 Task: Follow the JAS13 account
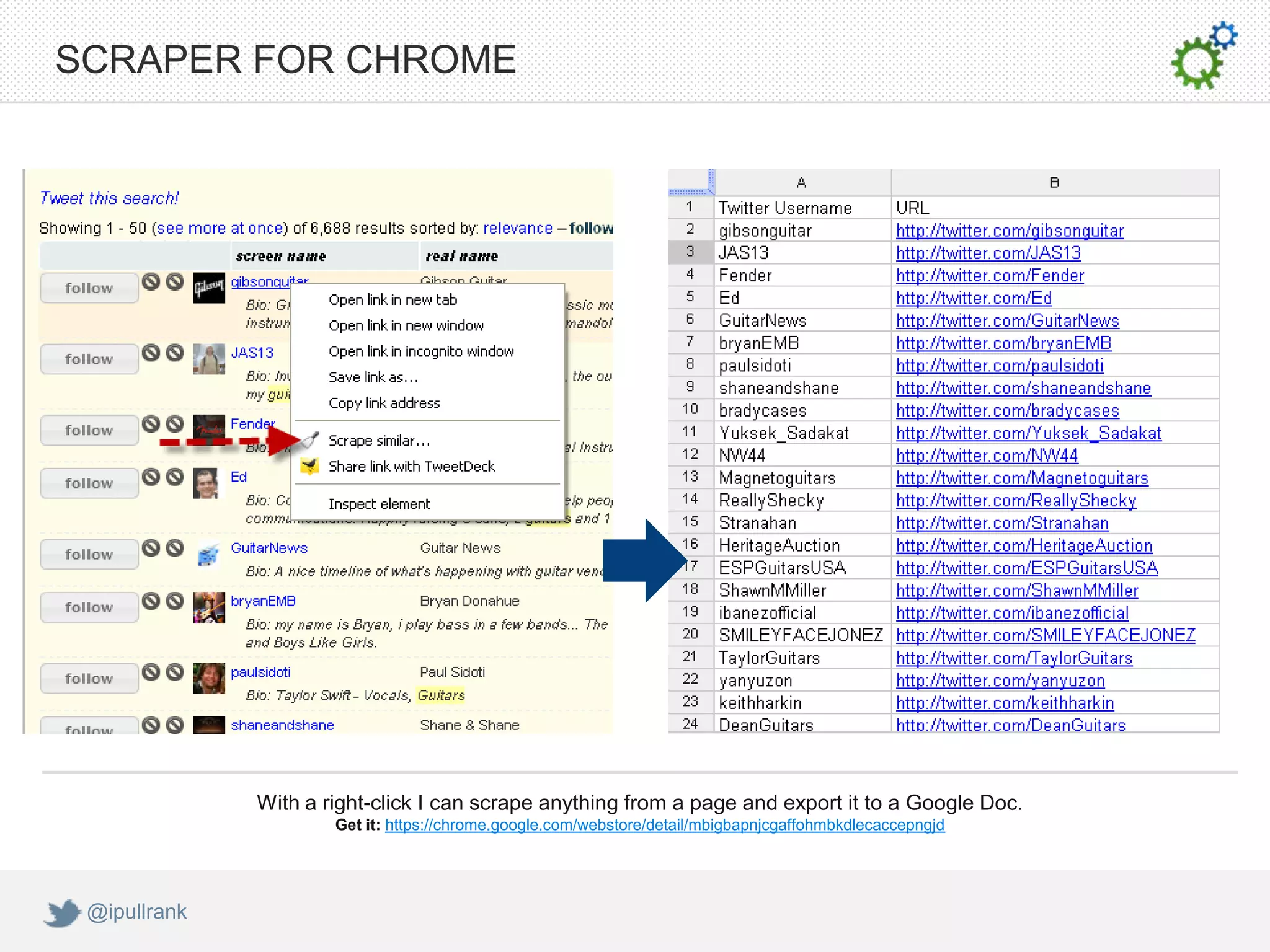[x=89, y=359]
